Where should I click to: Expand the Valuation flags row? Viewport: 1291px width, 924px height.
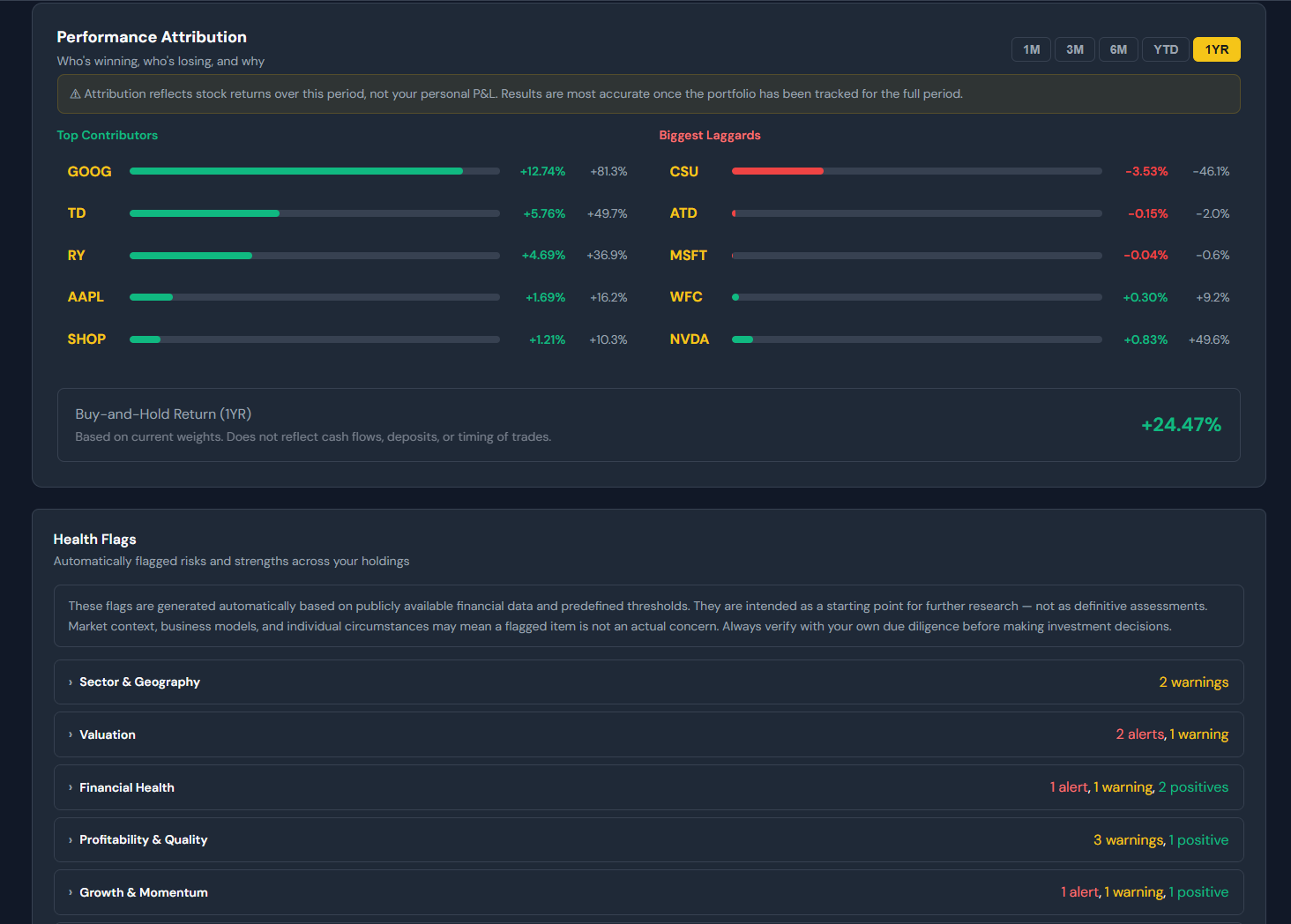(108, 734)
